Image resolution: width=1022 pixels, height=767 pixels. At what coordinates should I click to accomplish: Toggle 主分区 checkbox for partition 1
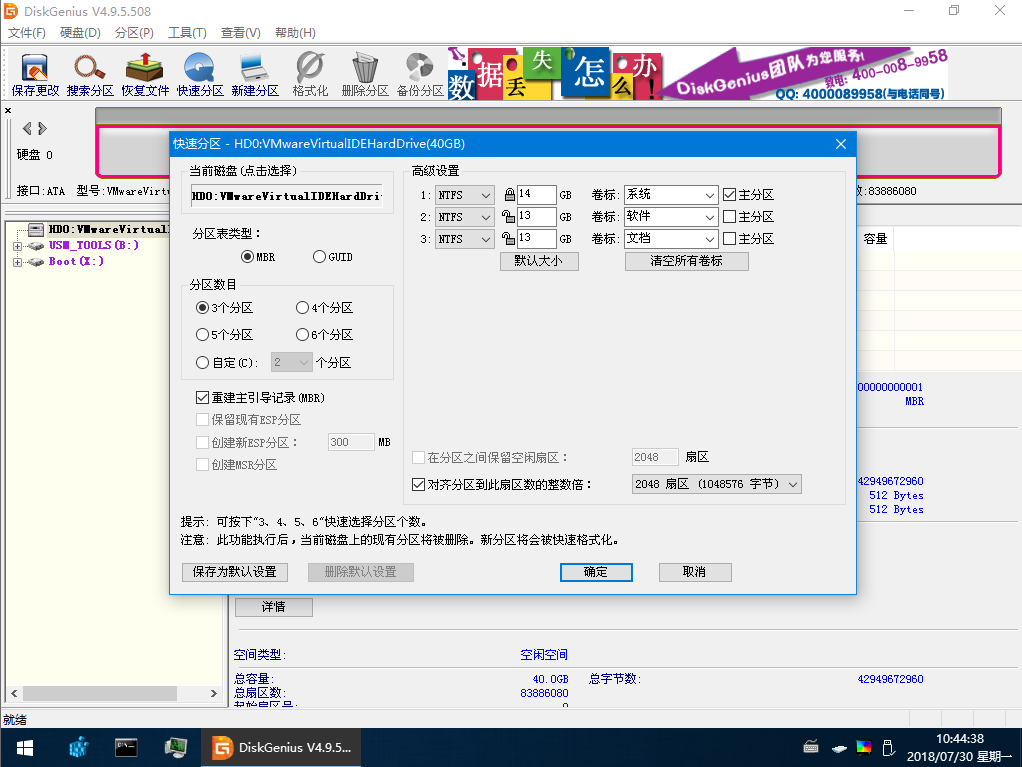coord(730,194)
